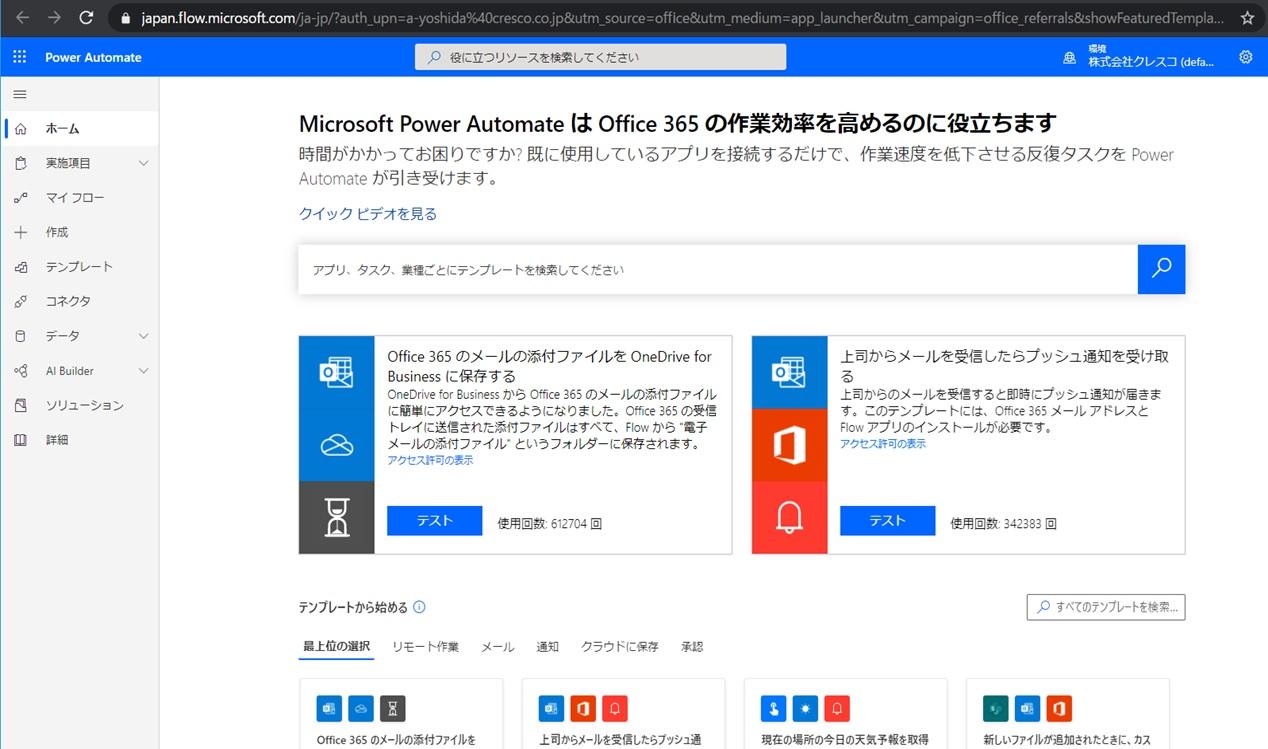The height and width of the screenshot is (749, 1268).
Task: Click the コネクタ plug icon
Action: (20, 301)
